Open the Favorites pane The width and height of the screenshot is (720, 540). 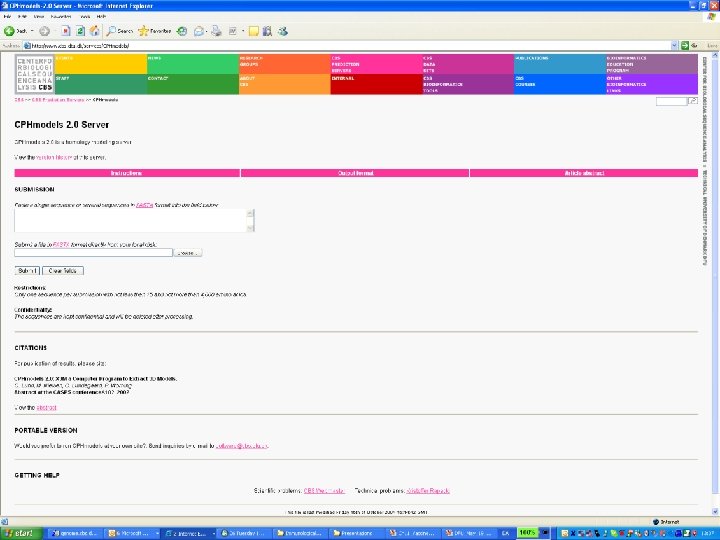pos(155,31)
